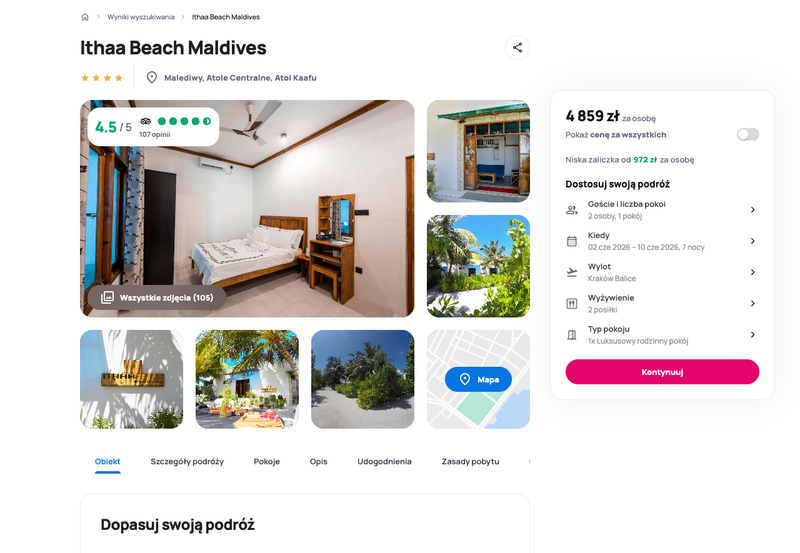Click the calendar icon beside Kiedy
The width and height of the screenshot is (800, 553).
(x=572, y=241)
